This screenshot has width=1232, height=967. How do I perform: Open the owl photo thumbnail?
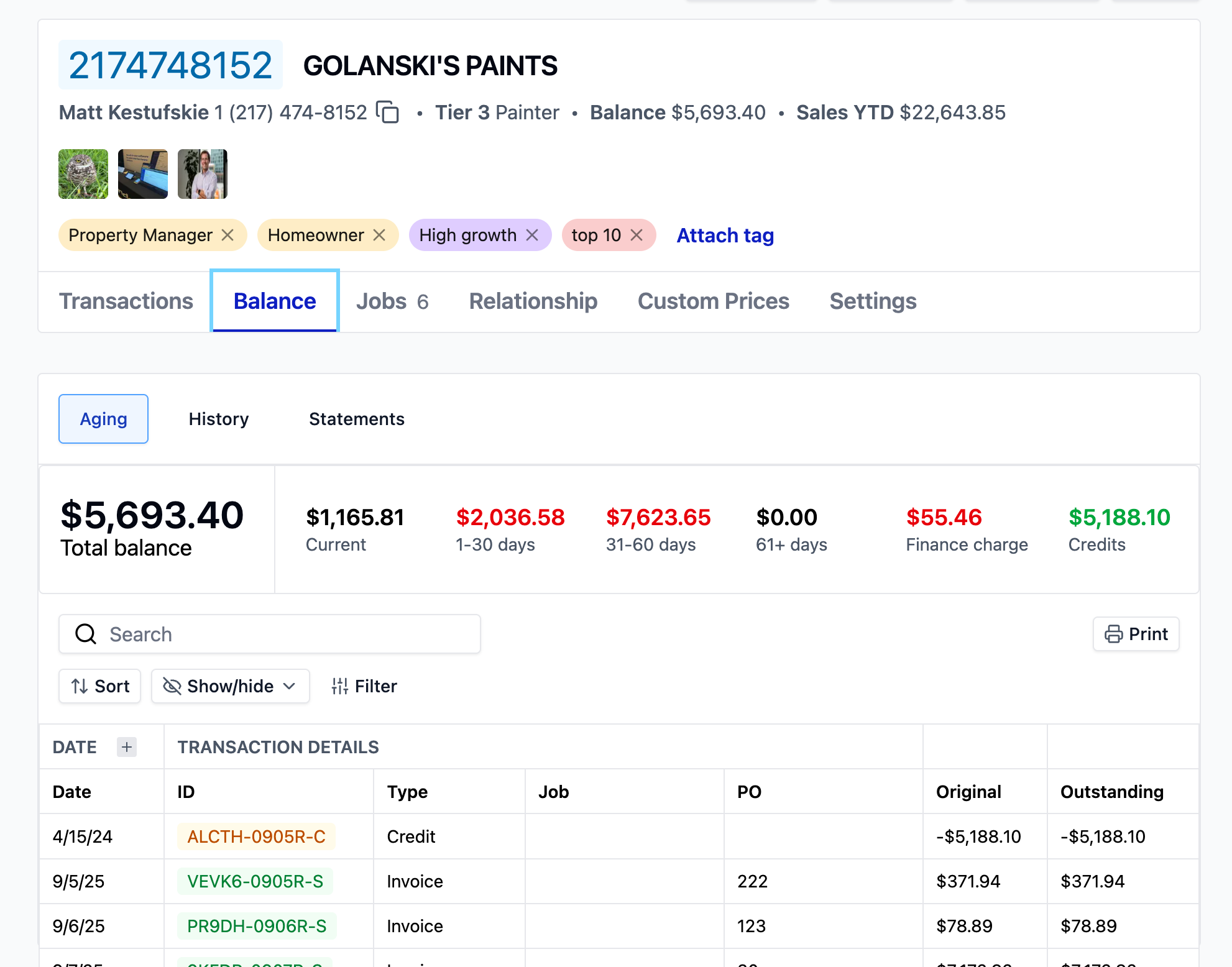[x=83, y=174]
